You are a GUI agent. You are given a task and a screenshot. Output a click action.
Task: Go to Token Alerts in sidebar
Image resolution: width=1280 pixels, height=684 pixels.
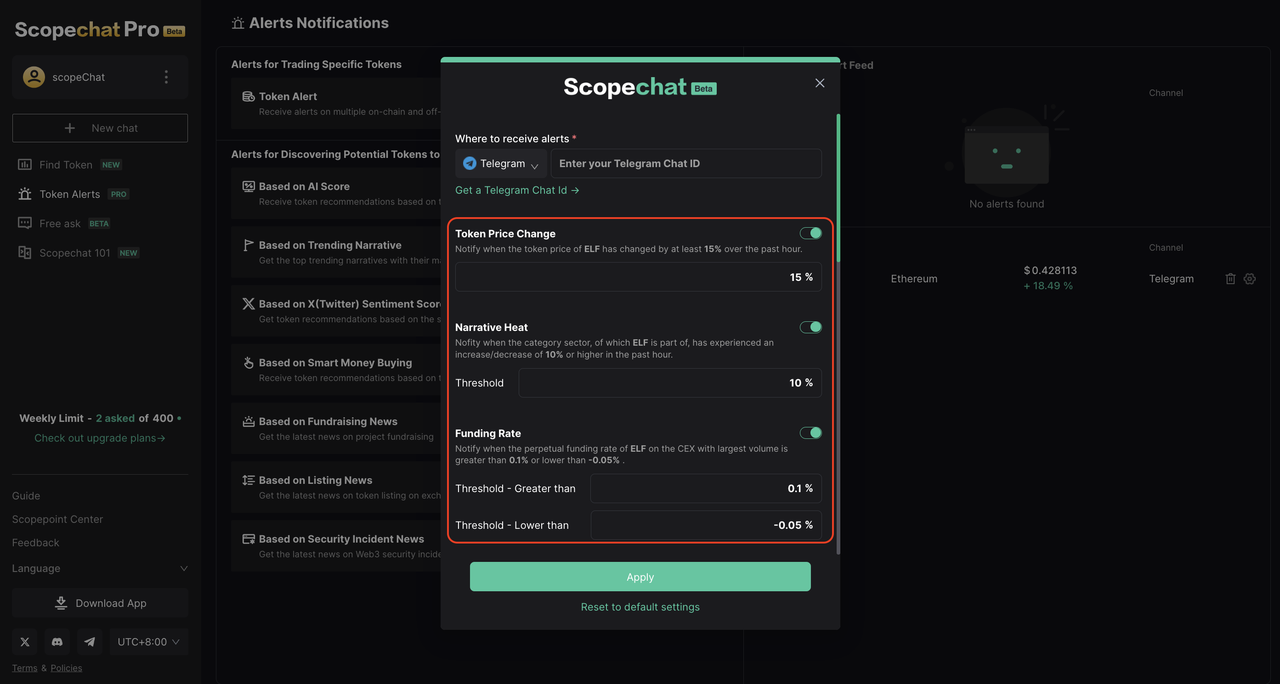(x=69, y=194)
